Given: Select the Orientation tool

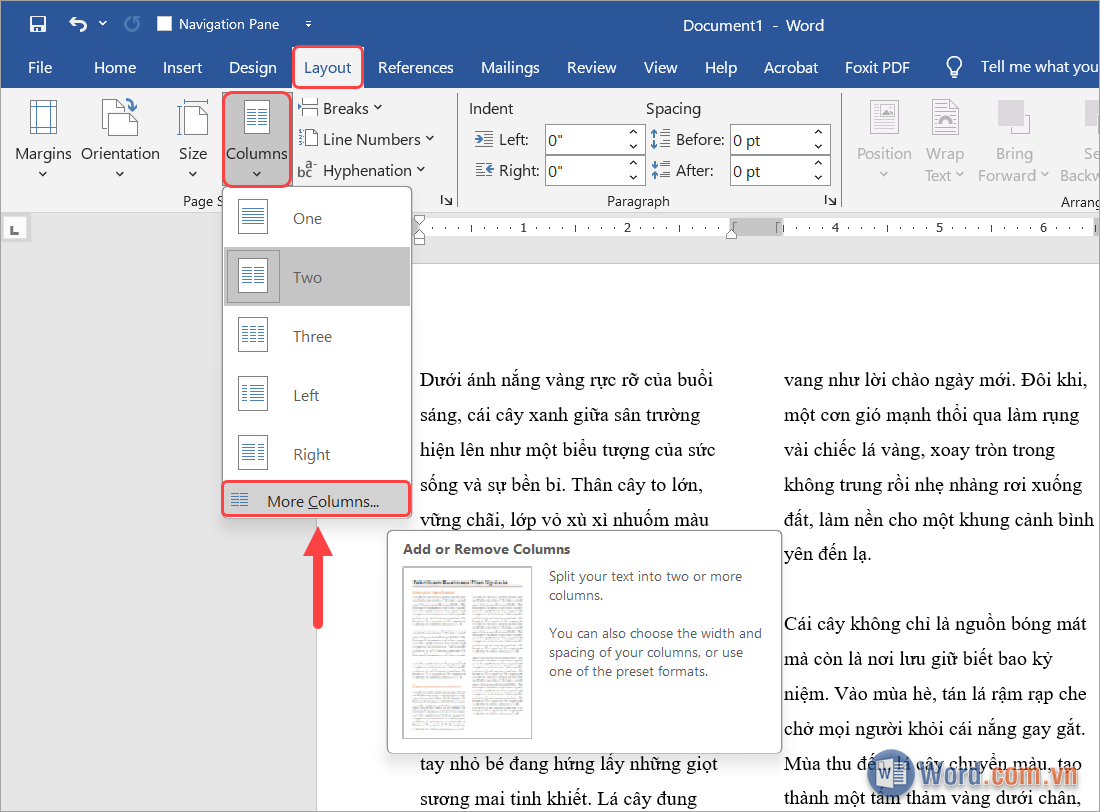Looking at the screenshot, I should (x=120, y=140).
